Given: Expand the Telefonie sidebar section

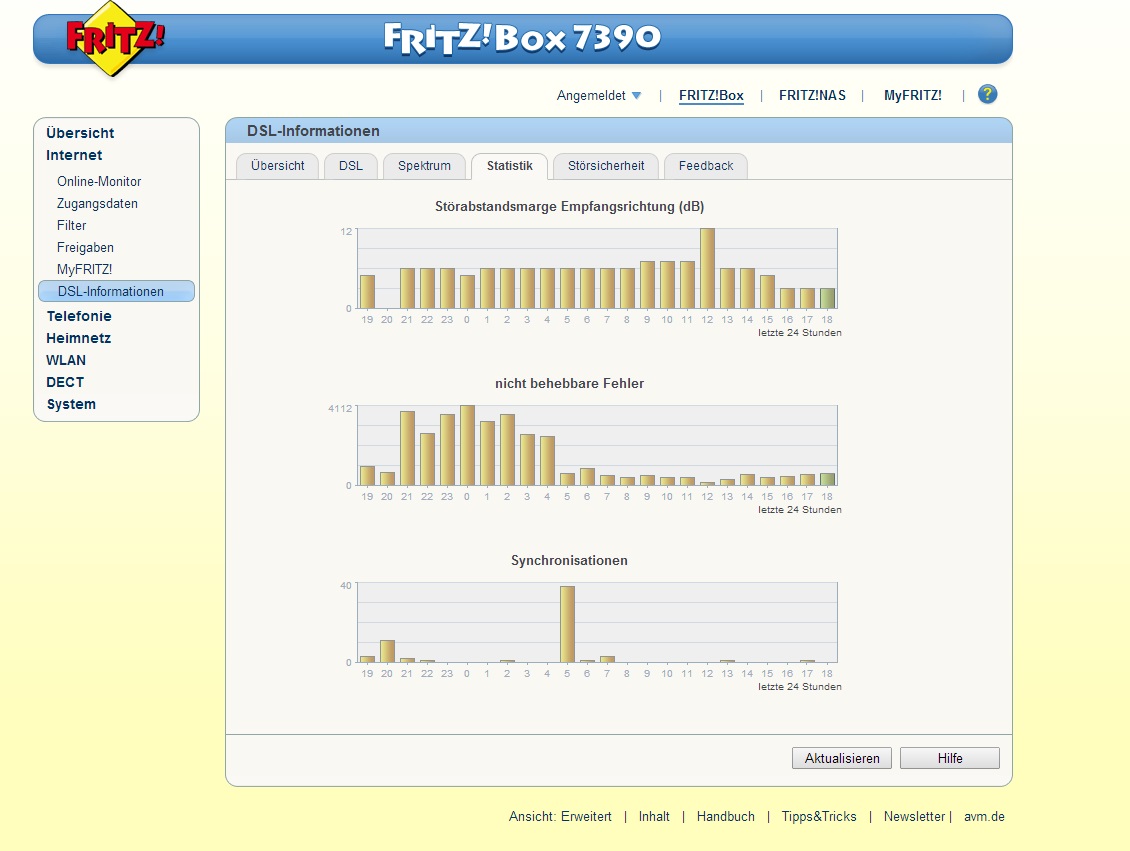Looking at the screenshot, I should (x=79, y=316).
